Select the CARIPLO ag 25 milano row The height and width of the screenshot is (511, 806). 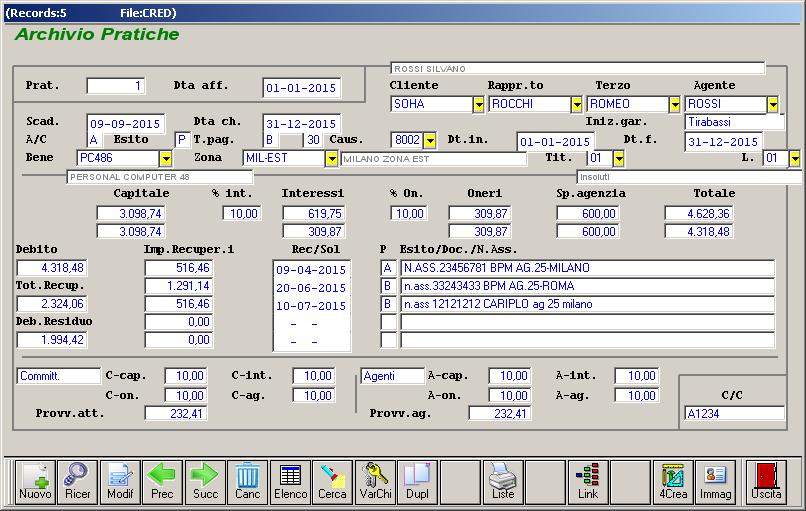click(x=588, y=304)
